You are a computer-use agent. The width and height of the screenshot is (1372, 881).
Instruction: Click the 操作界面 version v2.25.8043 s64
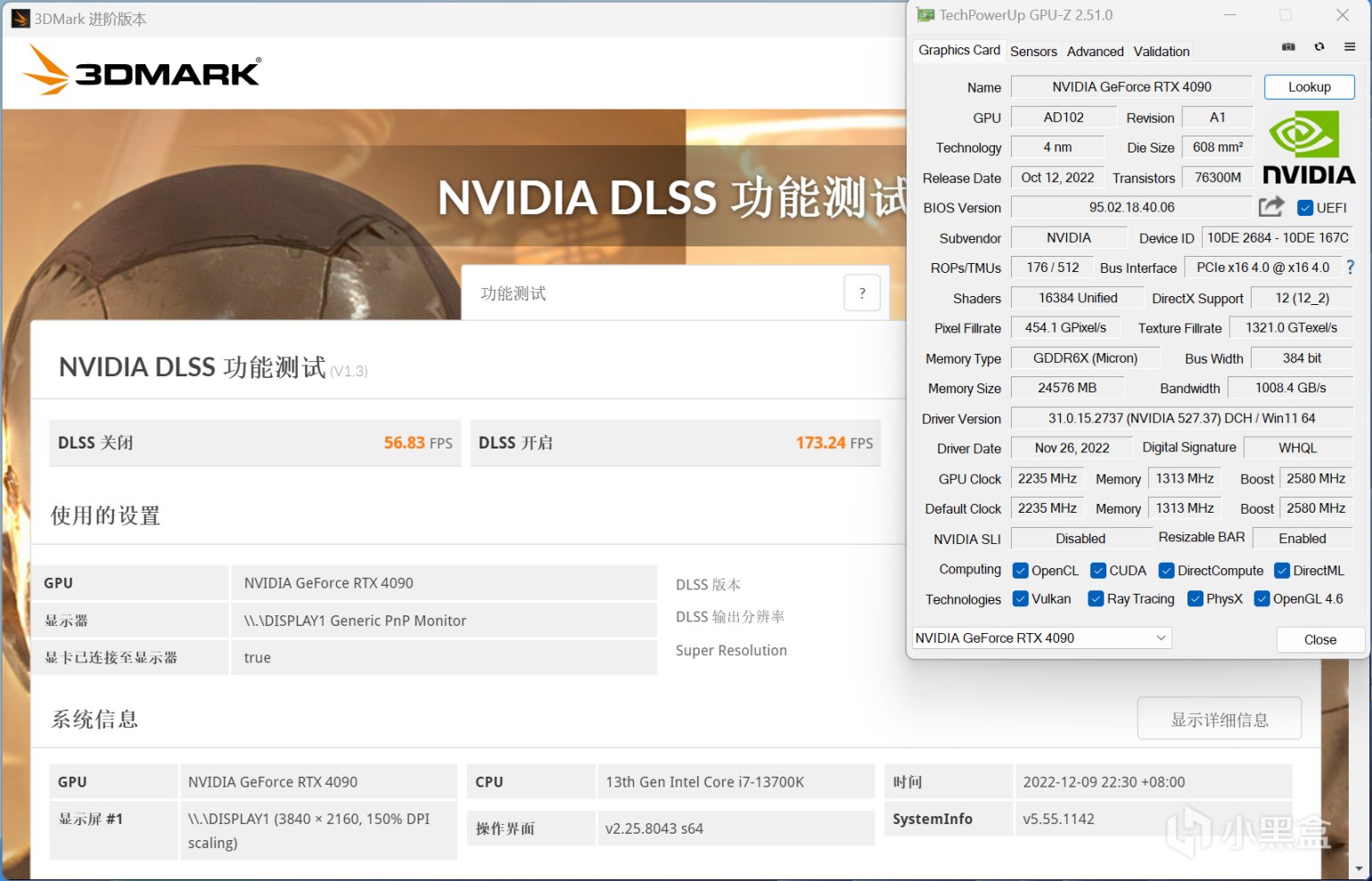654,828
